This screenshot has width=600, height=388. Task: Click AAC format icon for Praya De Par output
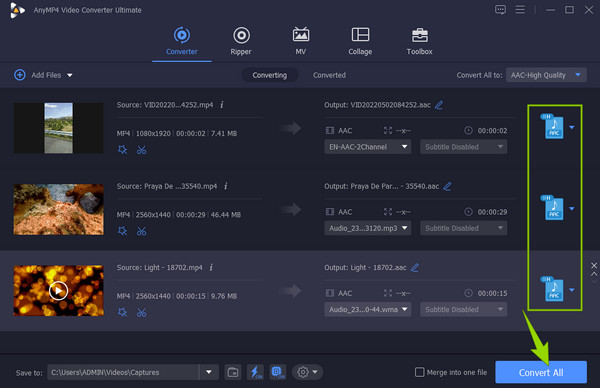click(x=553, y=208)
